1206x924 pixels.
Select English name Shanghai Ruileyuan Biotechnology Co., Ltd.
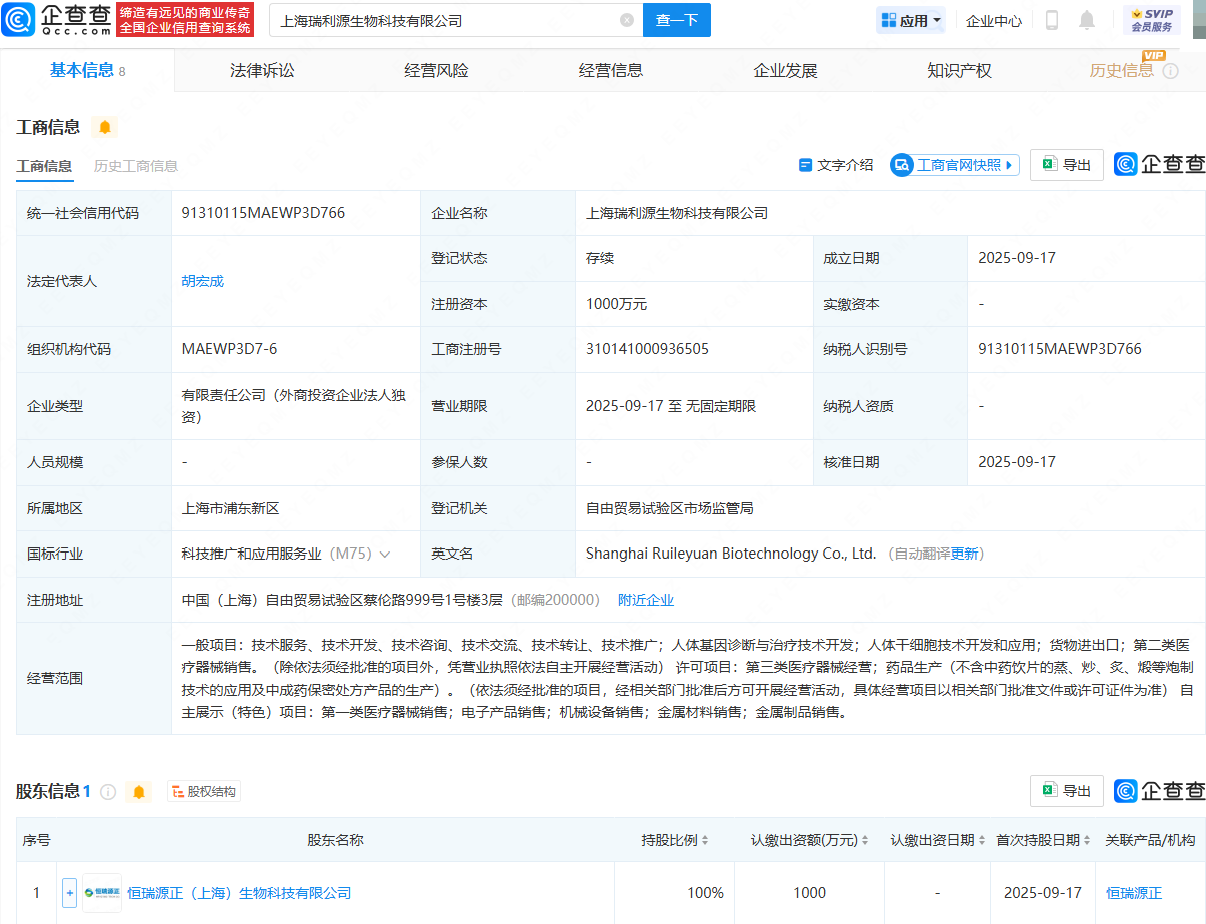click(731, 554)
